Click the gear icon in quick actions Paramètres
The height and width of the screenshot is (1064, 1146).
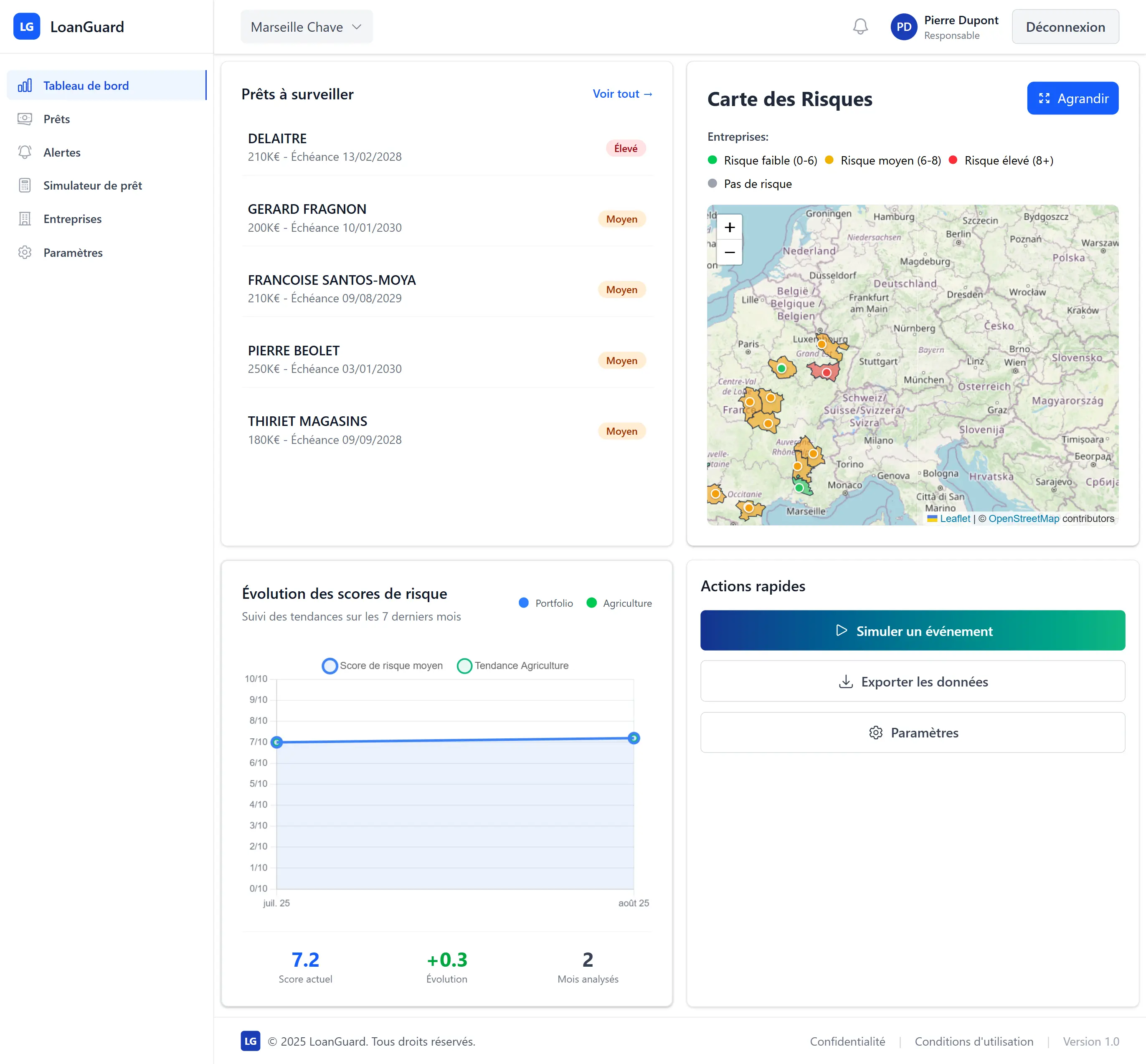point(875,732)
